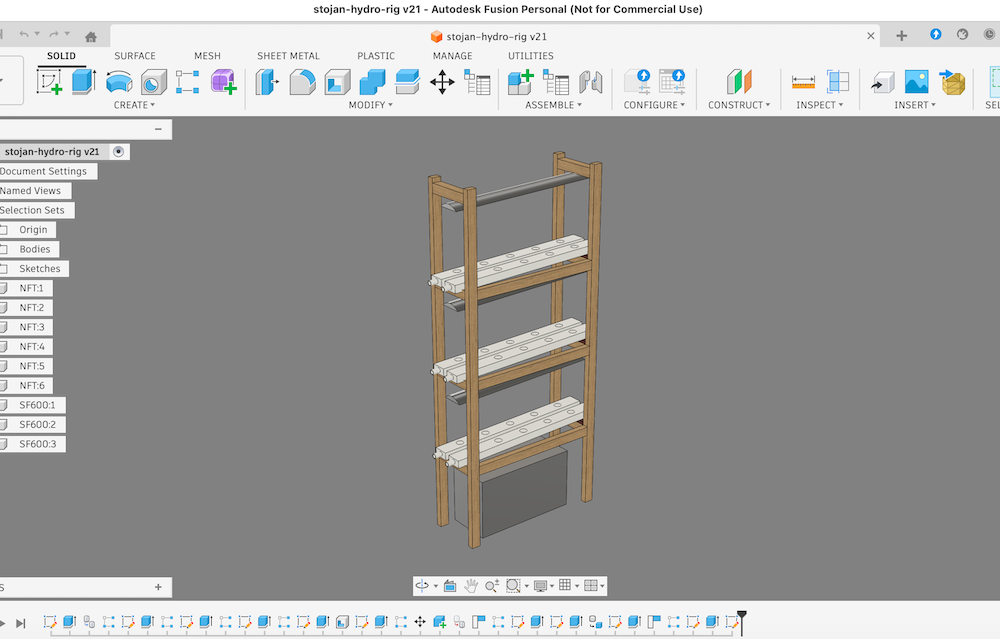Viewport: 1000px width, 639px height.
Task: Switch to the SURFACE tab
Action: coord(135,56)
